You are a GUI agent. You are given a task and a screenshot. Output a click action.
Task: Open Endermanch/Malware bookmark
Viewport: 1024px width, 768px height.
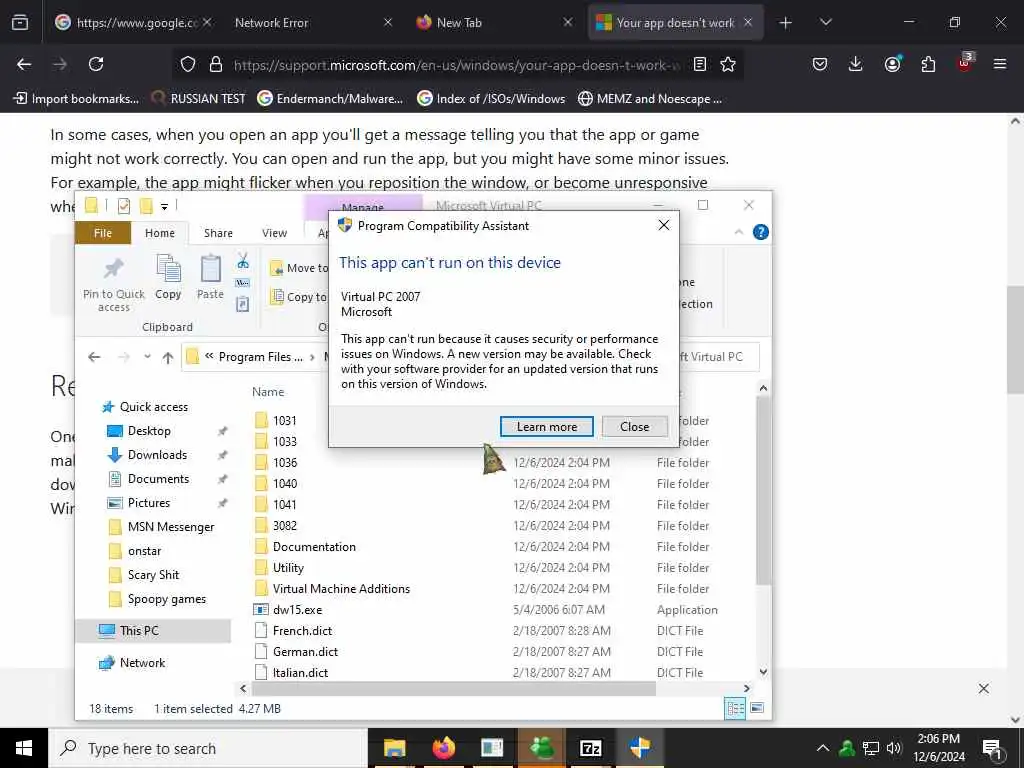click(x=330, y=99)
